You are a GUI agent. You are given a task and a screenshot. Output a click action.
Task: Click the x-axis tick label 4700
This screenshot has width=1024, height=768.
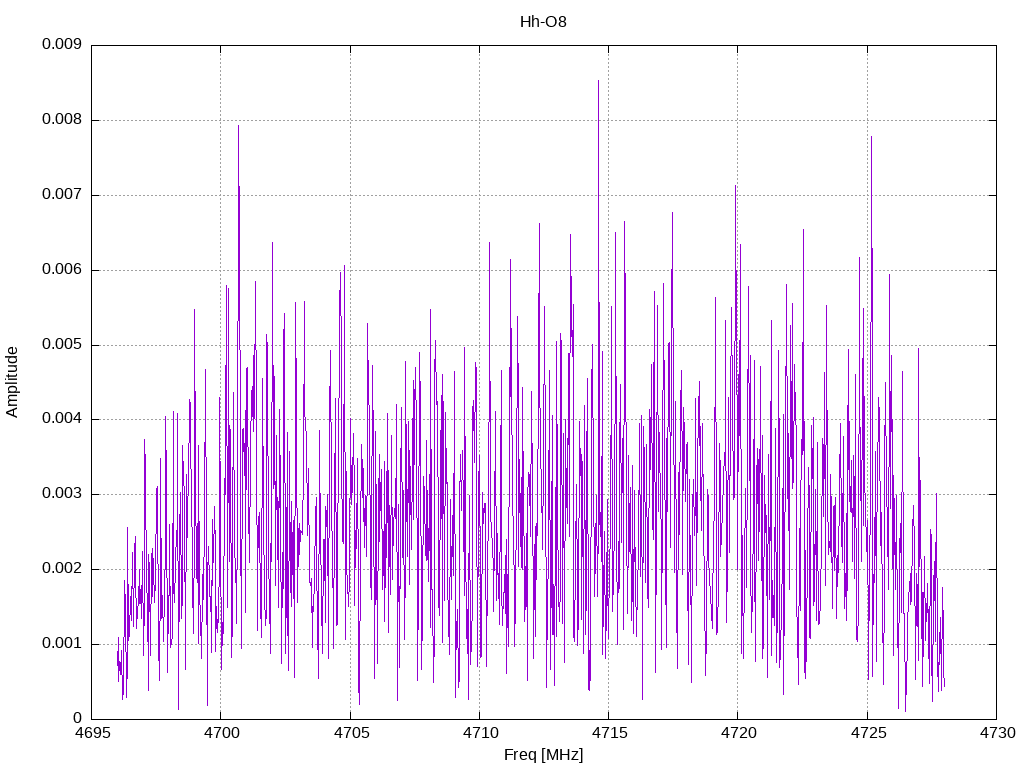221,733
